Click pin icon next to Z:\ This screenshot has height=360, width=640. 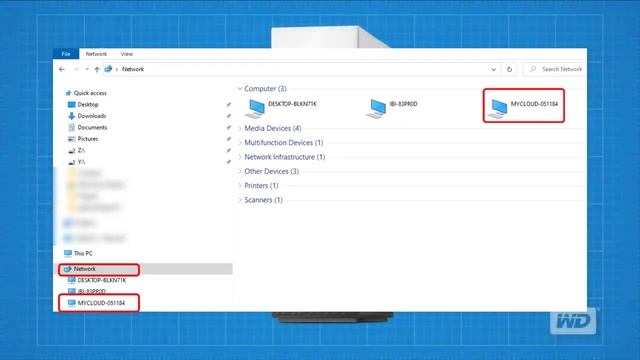tap(229, 150)
